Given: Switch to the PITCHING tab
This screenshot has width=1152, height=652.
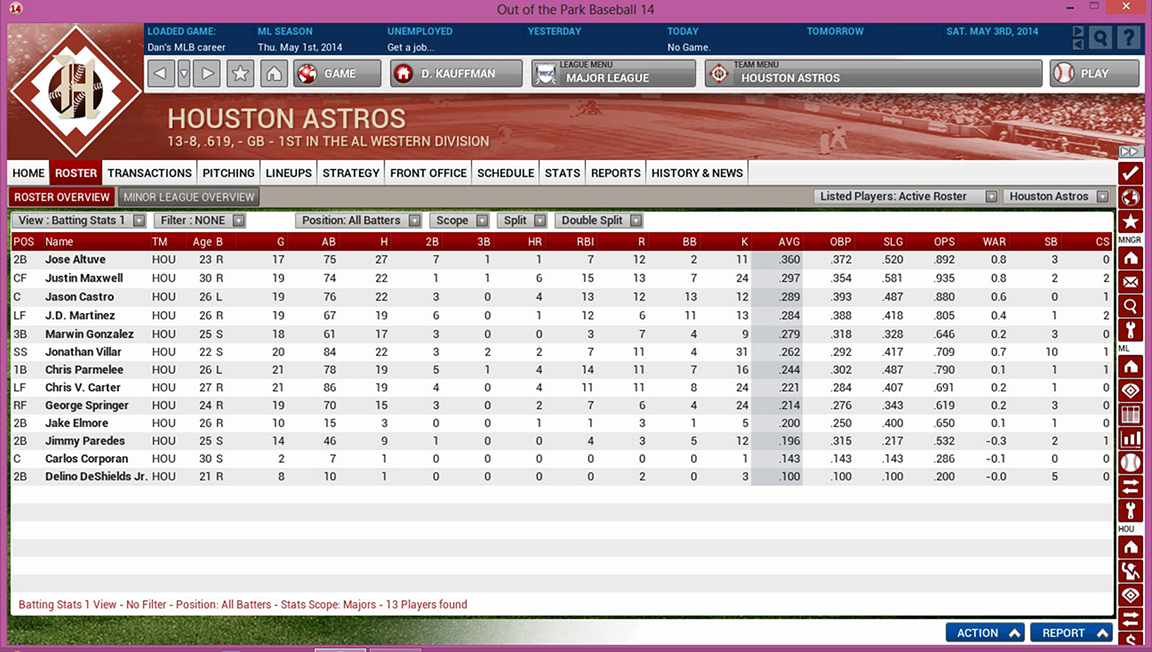Looking at the screenshot, I should click(228, 173).
